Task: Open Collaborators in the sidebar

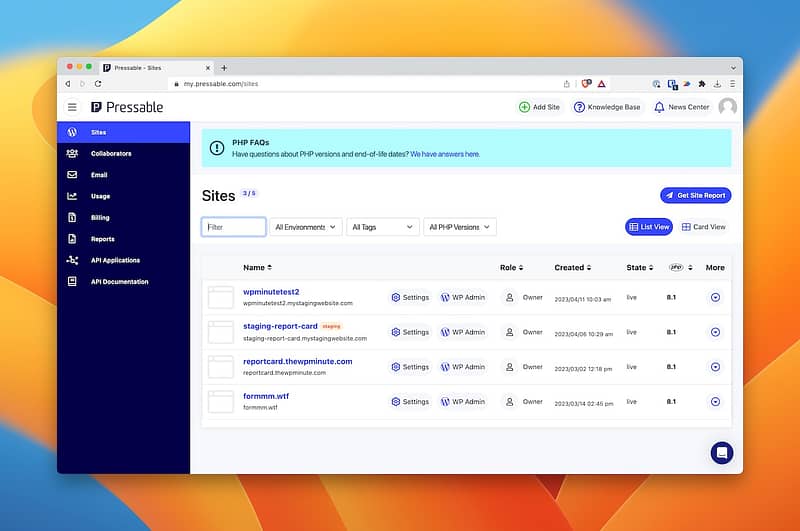Action: coord(123,154)
